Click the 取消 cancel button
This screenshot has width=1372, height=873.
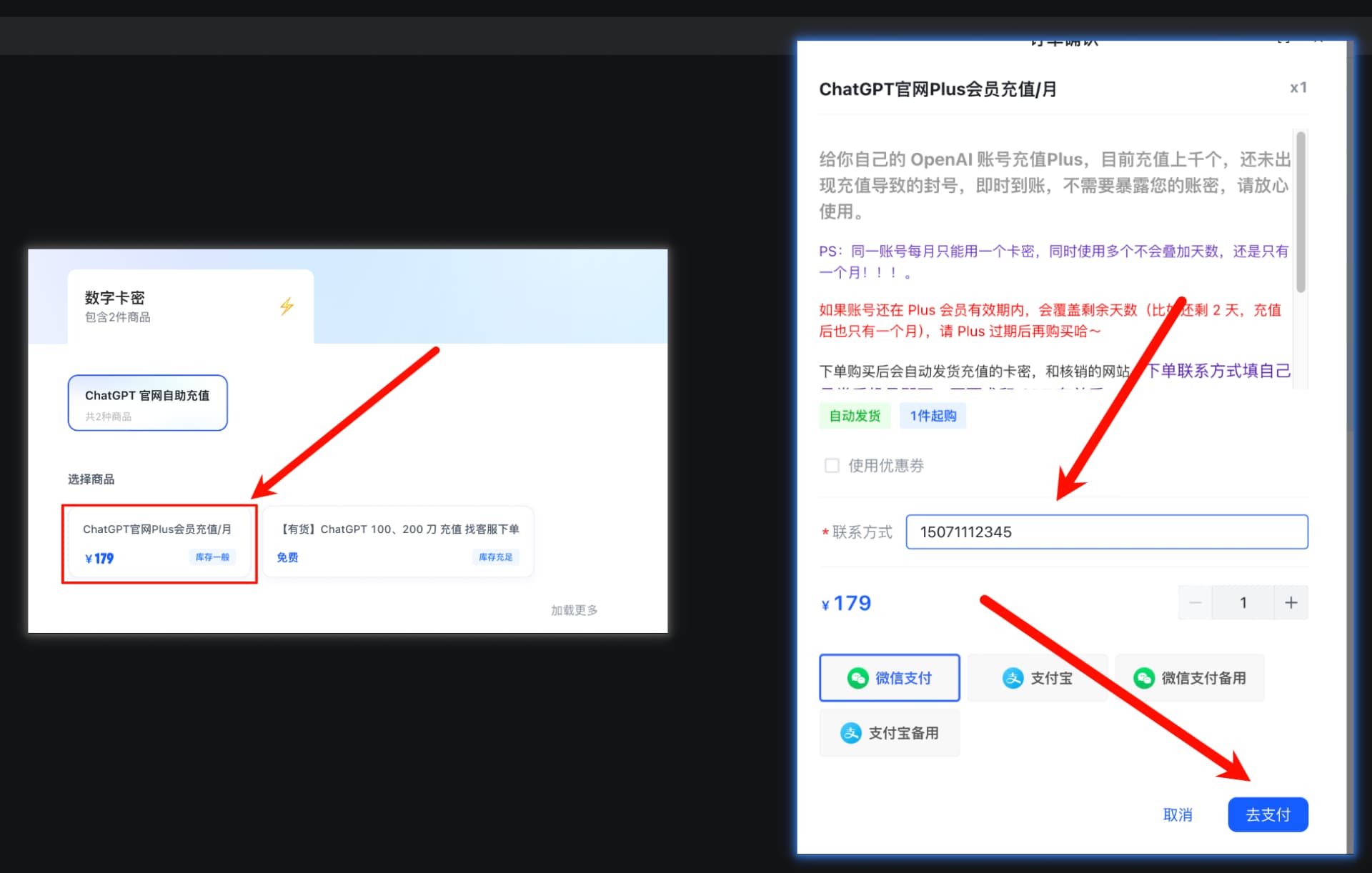coord(1178,815)
